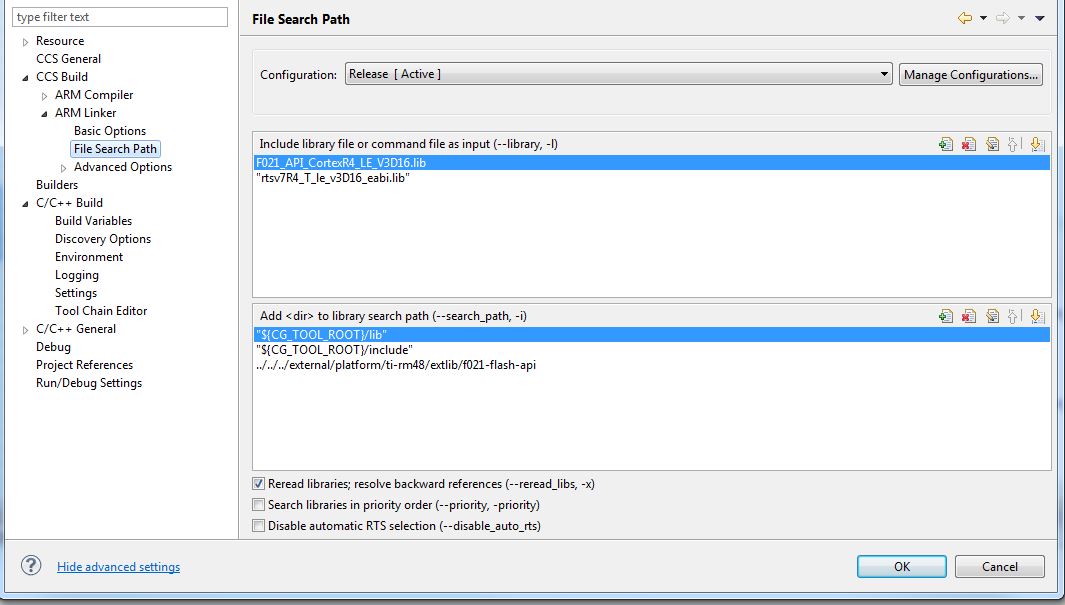Click Edit icon in search path list
Image resolution: width=1065 pixels, height=605 pixels.
pyautogui.click(x=991, y=316)
